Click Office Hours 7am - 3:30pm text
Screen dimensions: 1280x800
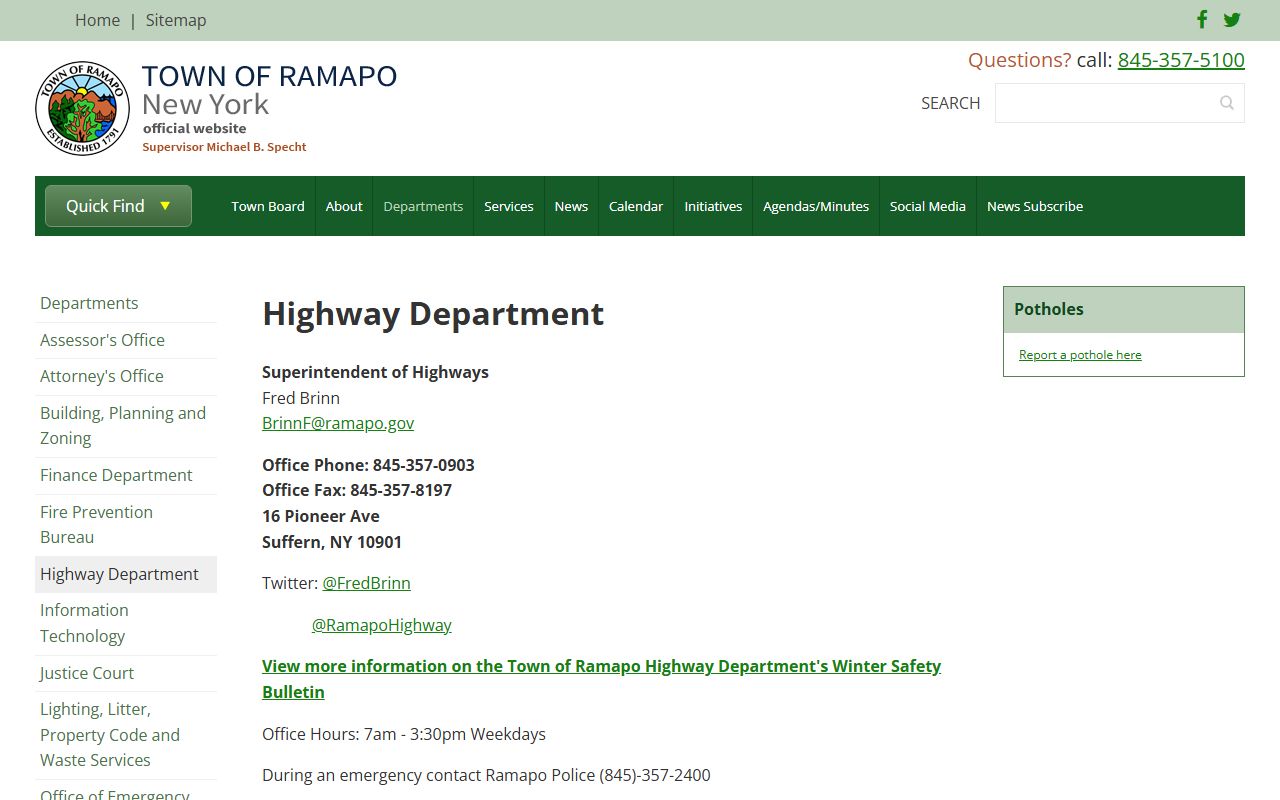click(404, 734)
